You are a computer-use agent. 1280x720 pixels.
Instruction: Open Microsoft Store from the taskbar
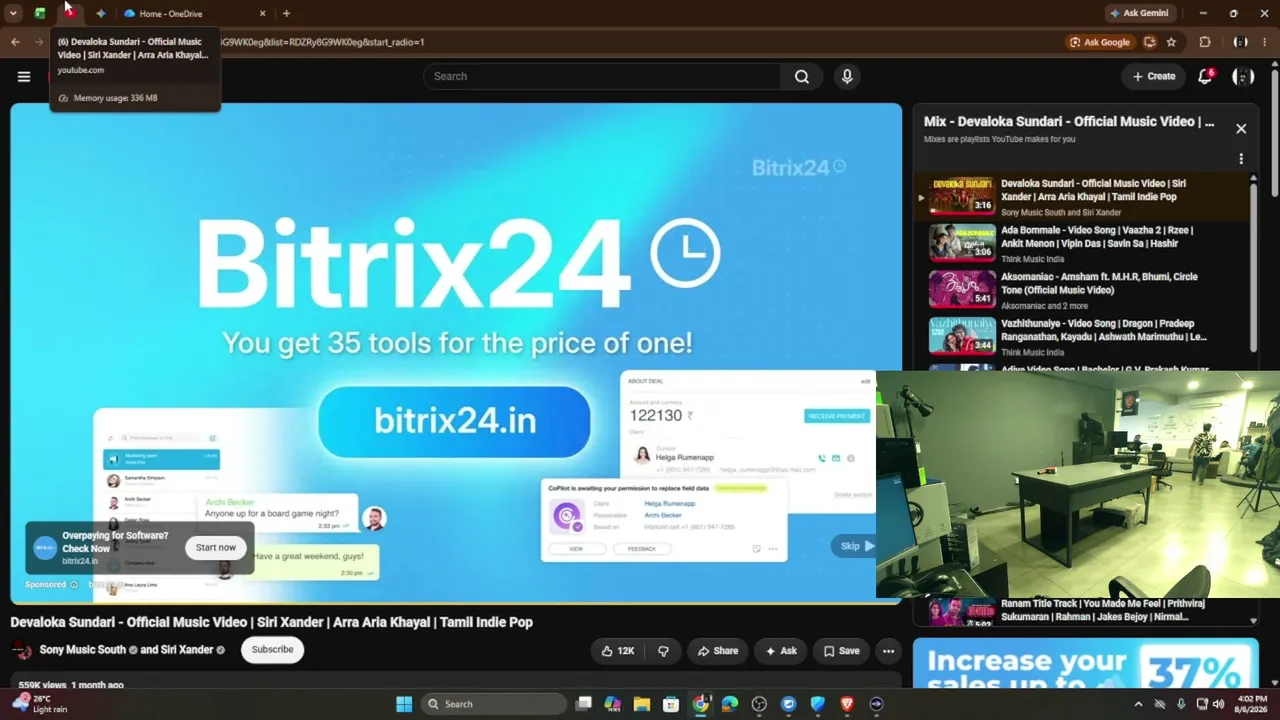pyautogui.click(x=671, y=704)
